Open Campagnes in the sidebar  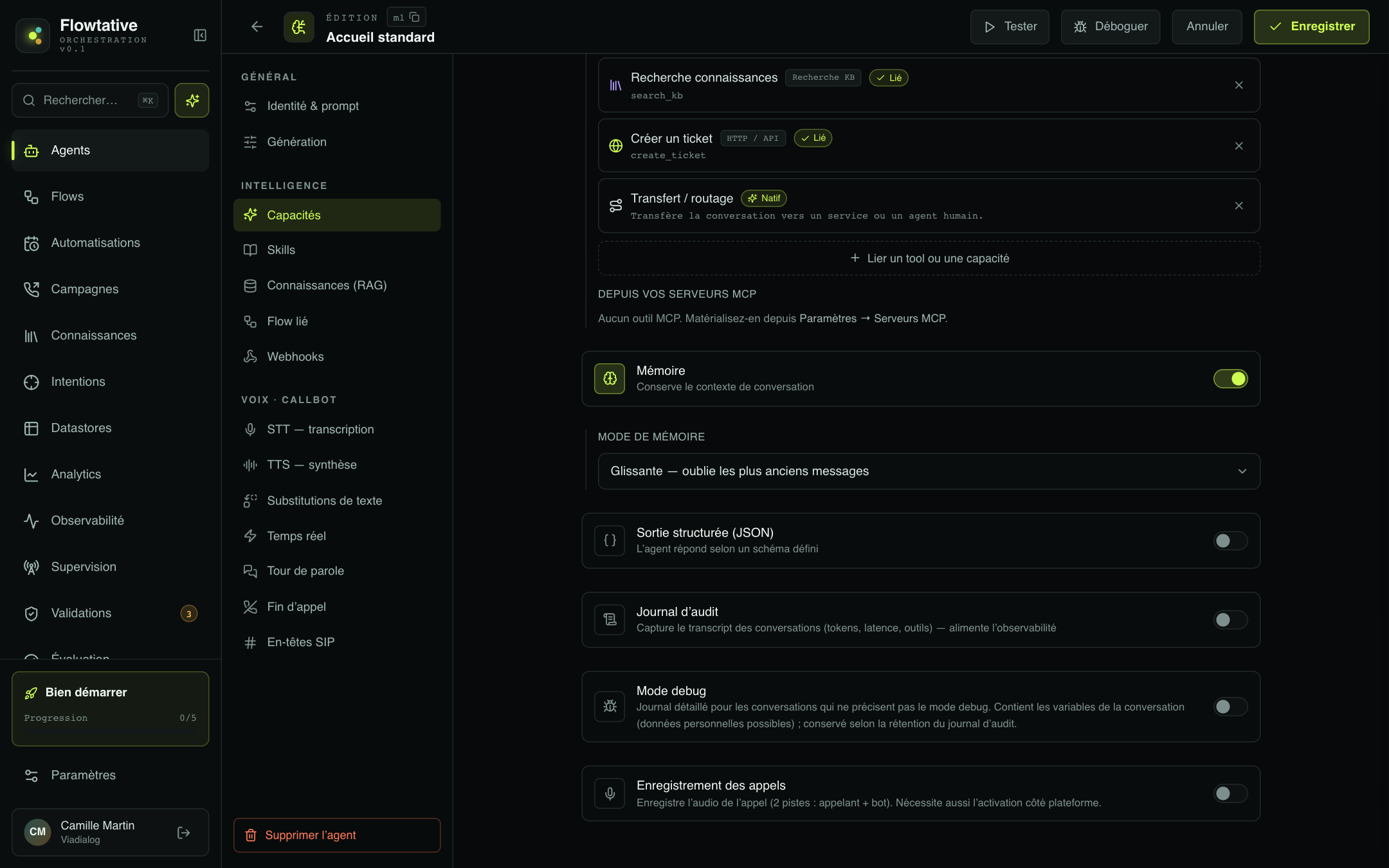110,289
